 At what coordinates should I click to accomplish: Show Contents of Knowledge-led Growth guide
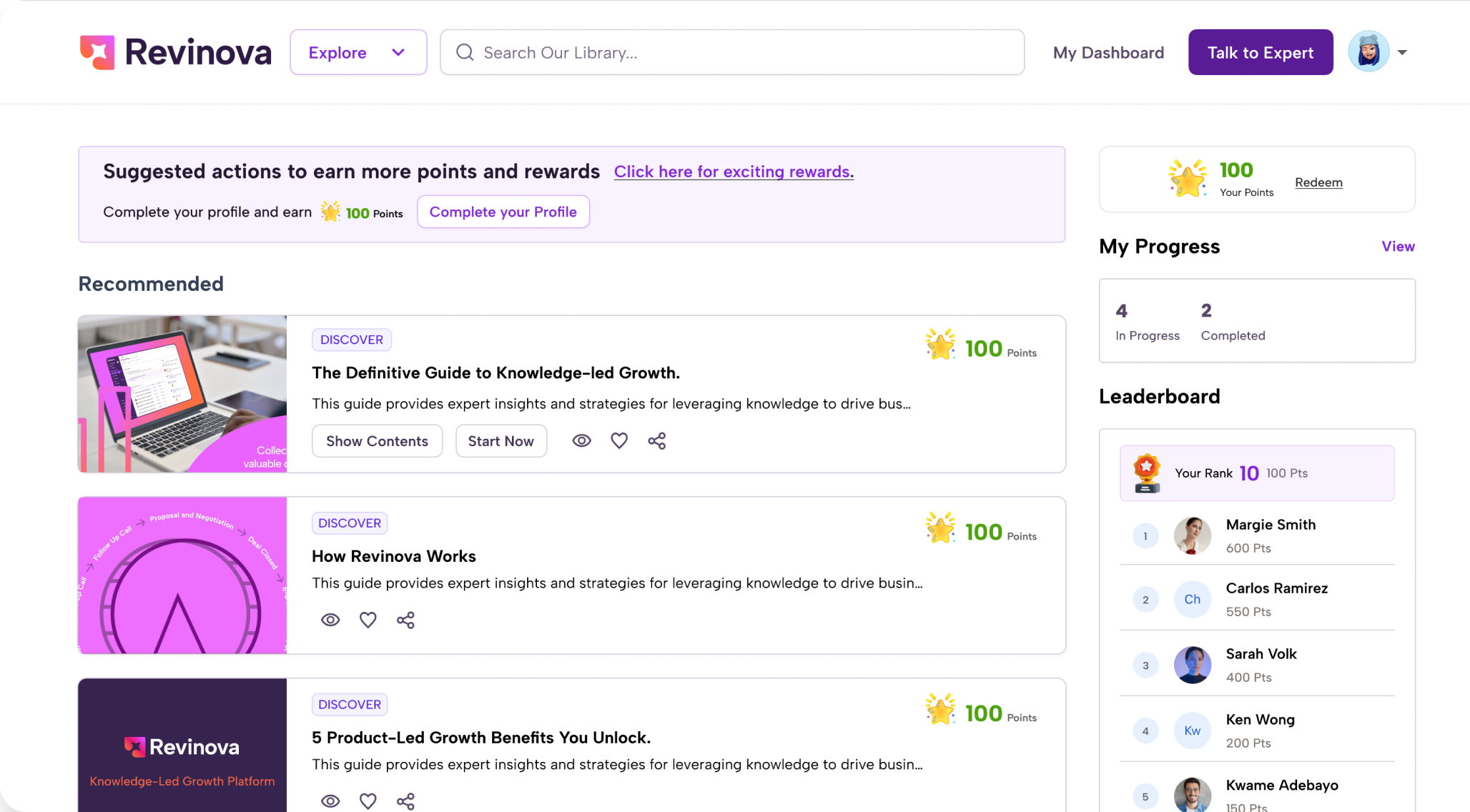pos(378,441)
